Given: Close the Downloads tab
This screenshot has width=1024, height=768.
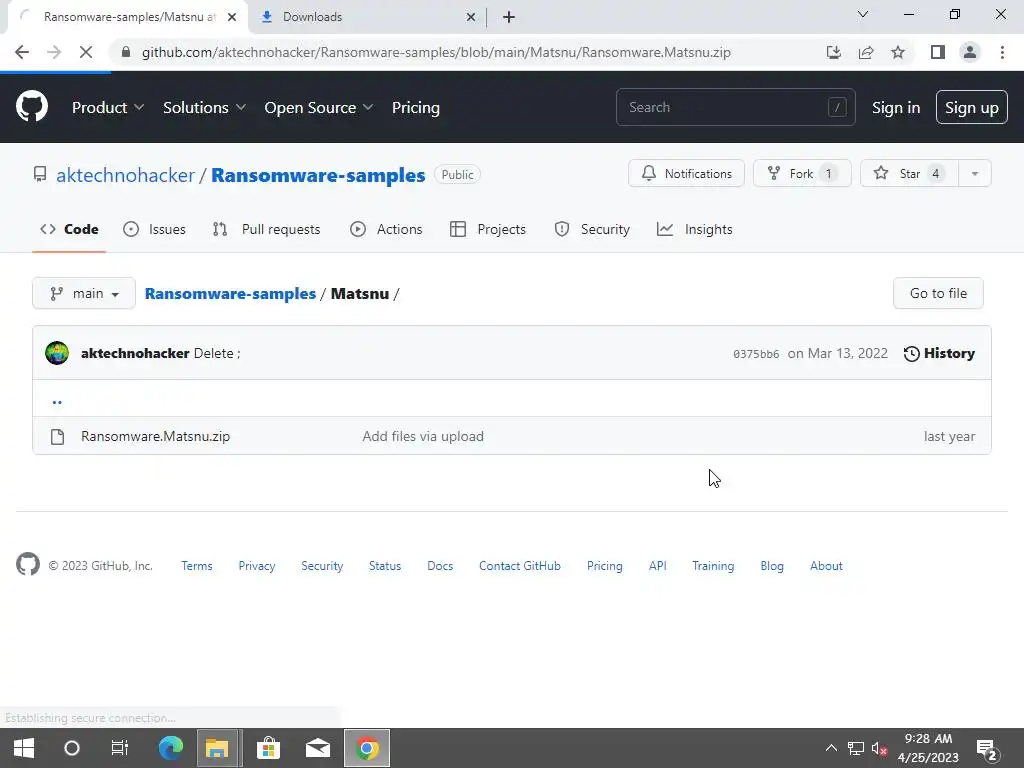Looking at the screenshot, I should 471,17.
